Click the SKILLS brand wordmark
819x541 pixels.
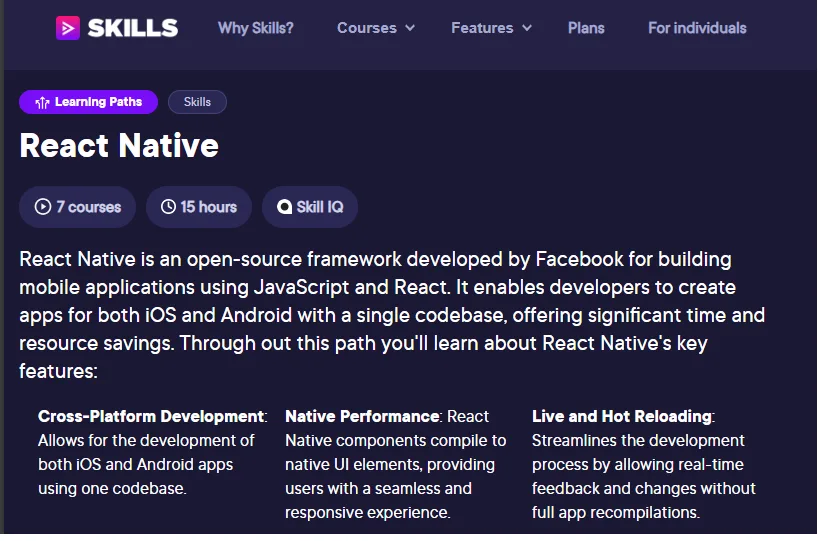[133, 28]
